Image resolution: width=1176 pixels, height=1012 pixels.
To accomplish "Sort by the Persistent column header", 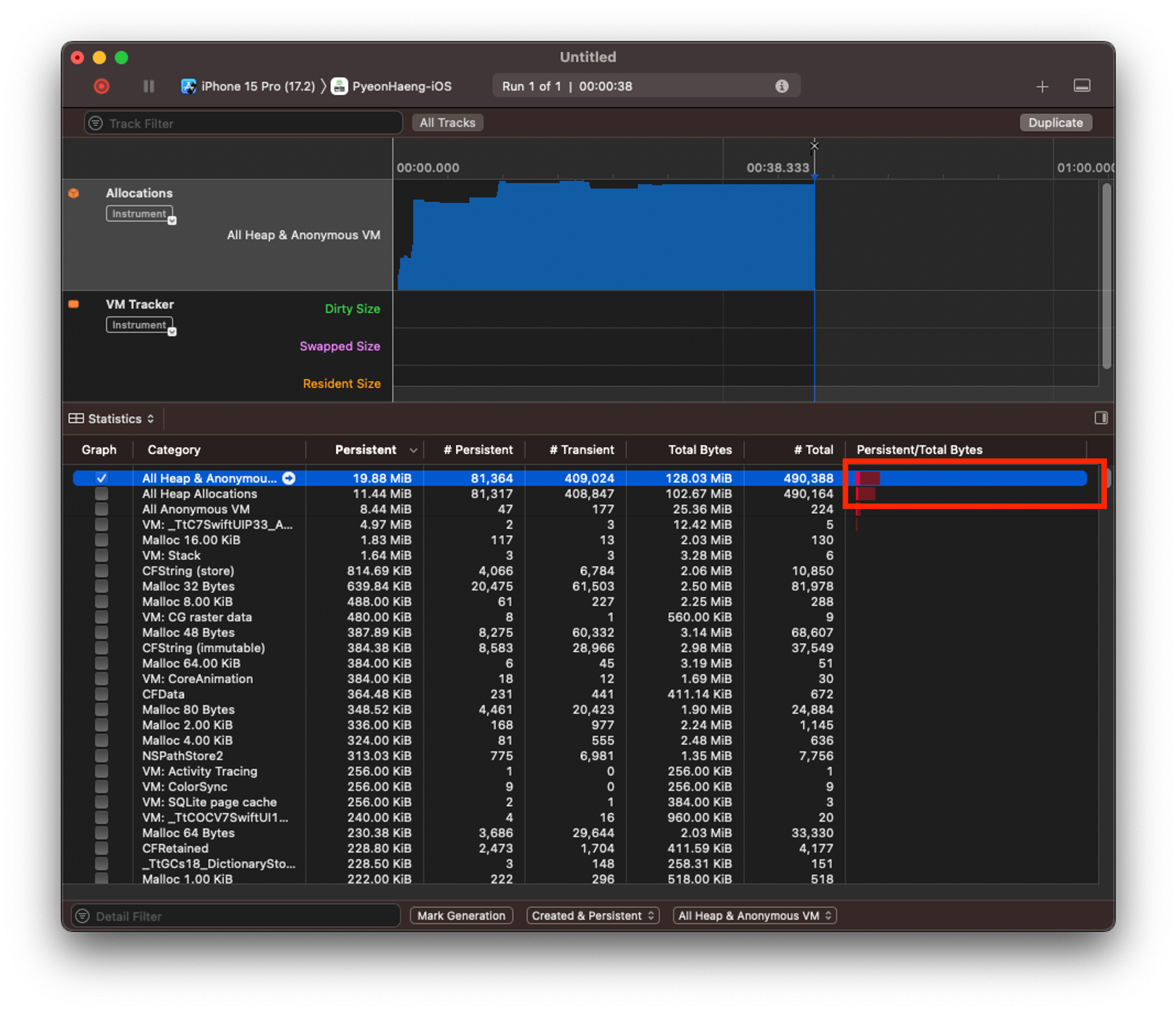I will (x=366, y=450).
